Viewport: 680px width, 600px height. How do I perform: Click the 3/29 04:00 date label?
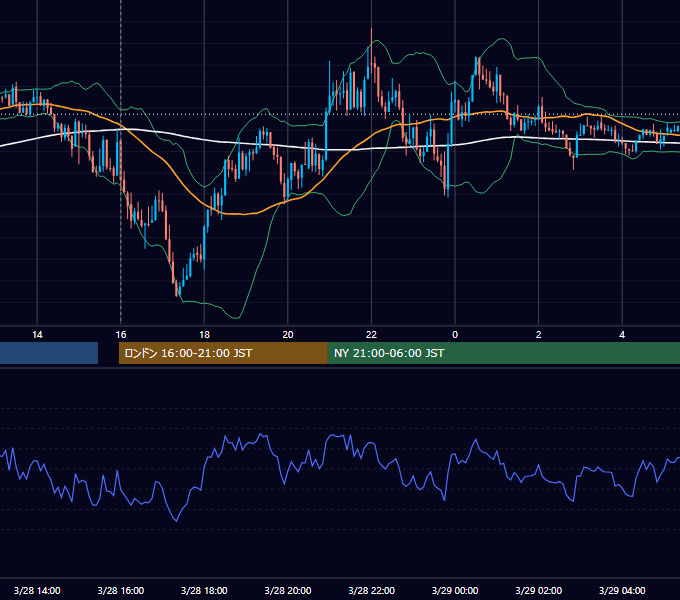622,590
